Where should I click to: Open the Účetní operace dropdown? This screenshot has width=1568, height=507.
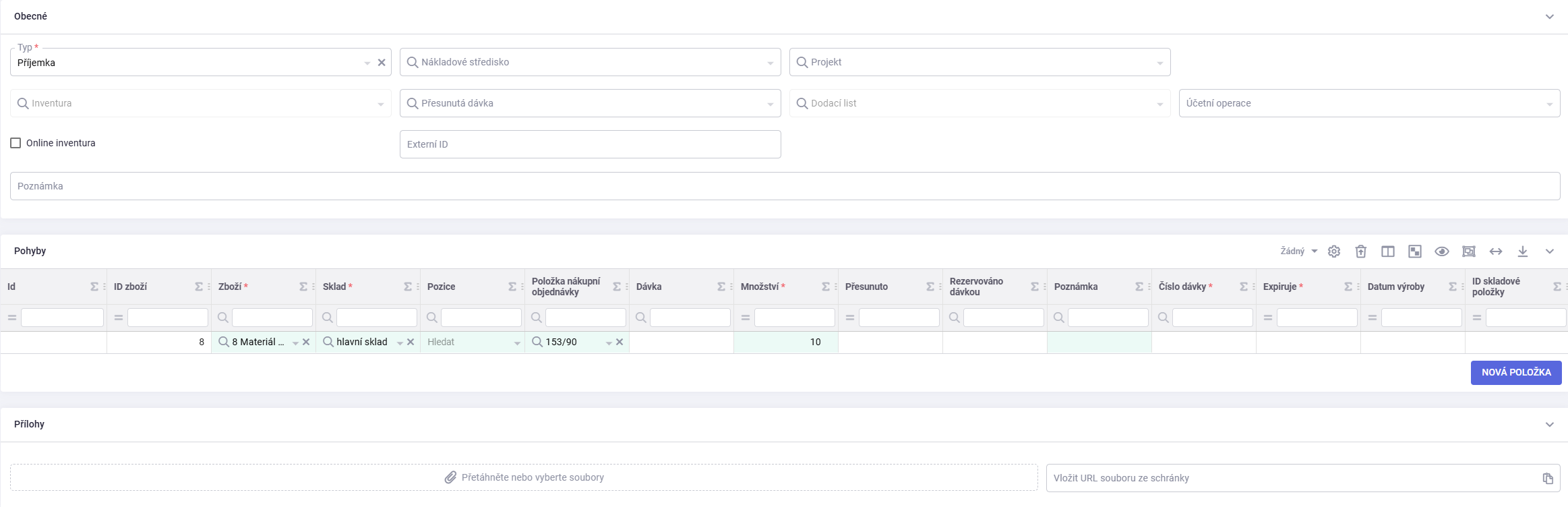point(1550,104)
